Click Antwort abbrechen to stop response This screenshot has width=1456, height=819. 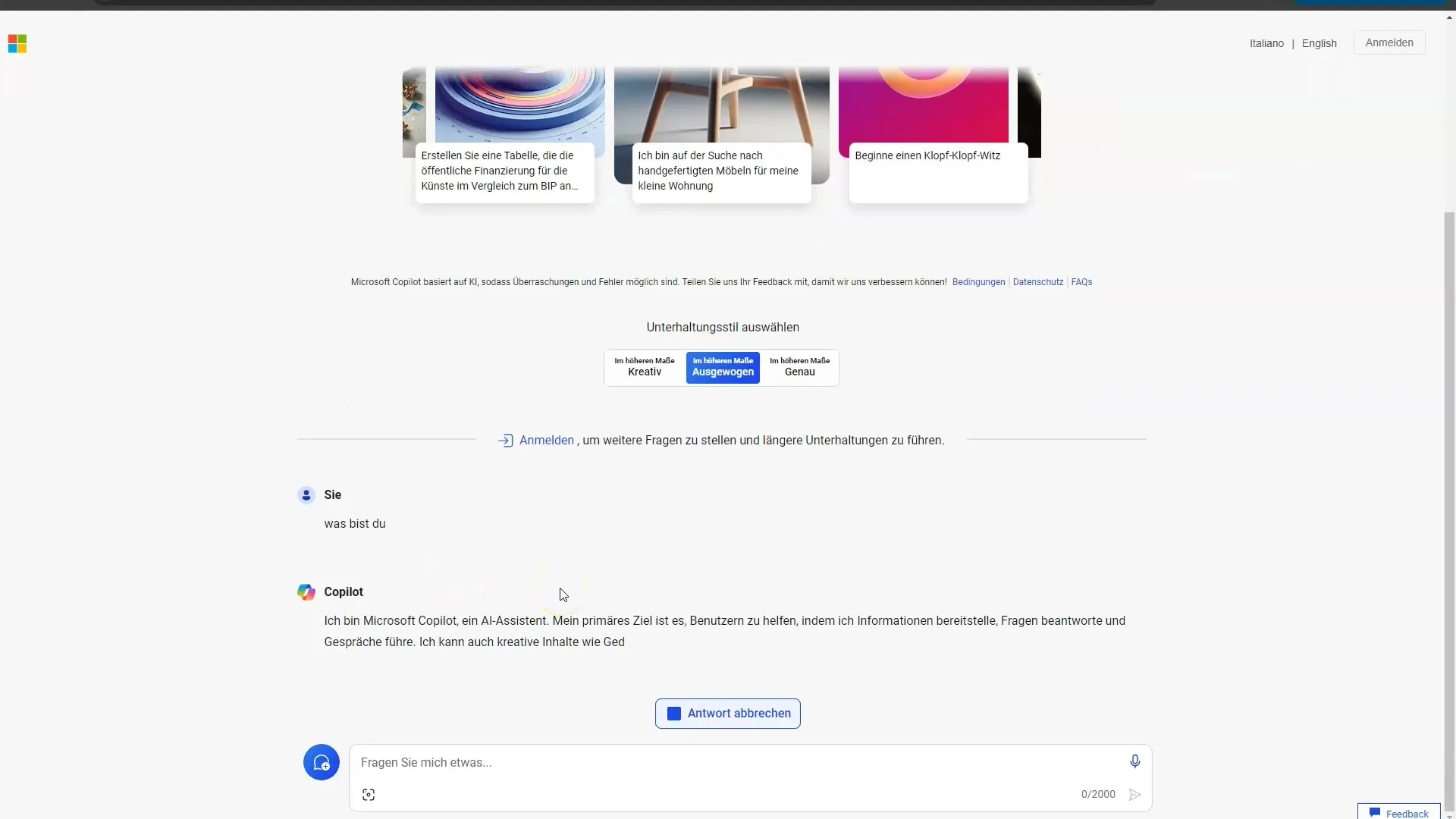tap(728, 713)
